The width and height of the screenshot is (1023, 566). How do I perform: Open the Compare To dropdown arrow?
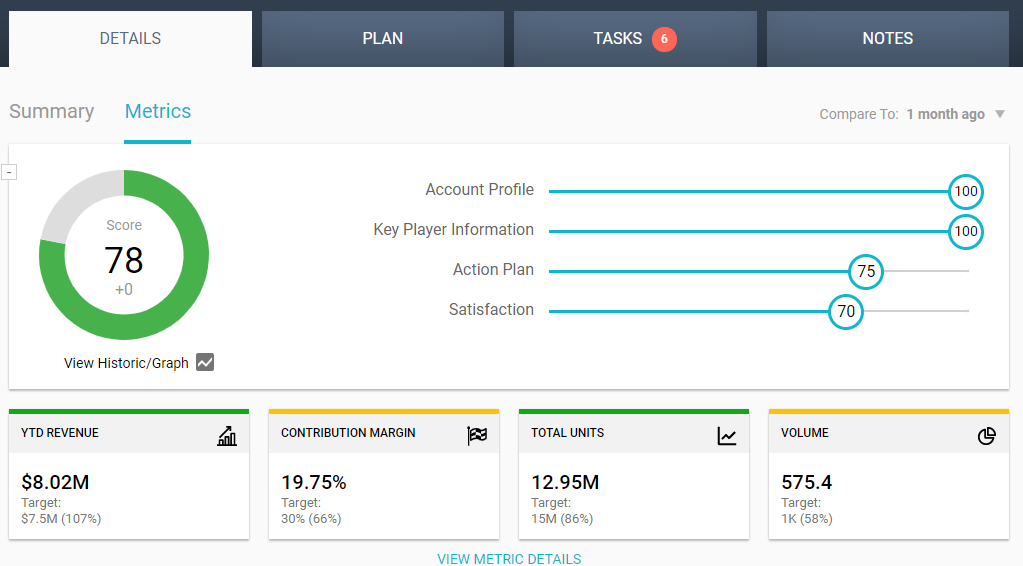click(999, 114)
